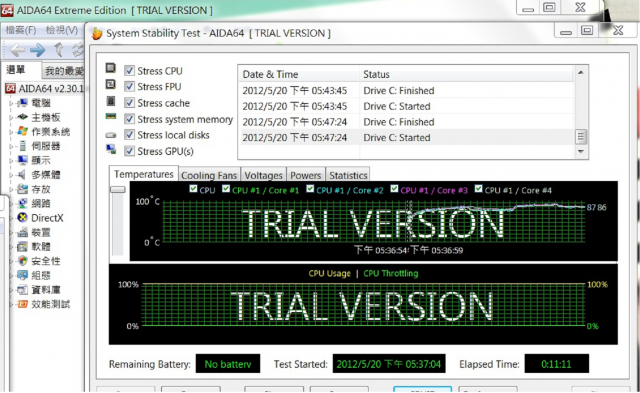640x393 pixels.
Task: Select the 網路 network icon in tree
Action: click(22, 203)
